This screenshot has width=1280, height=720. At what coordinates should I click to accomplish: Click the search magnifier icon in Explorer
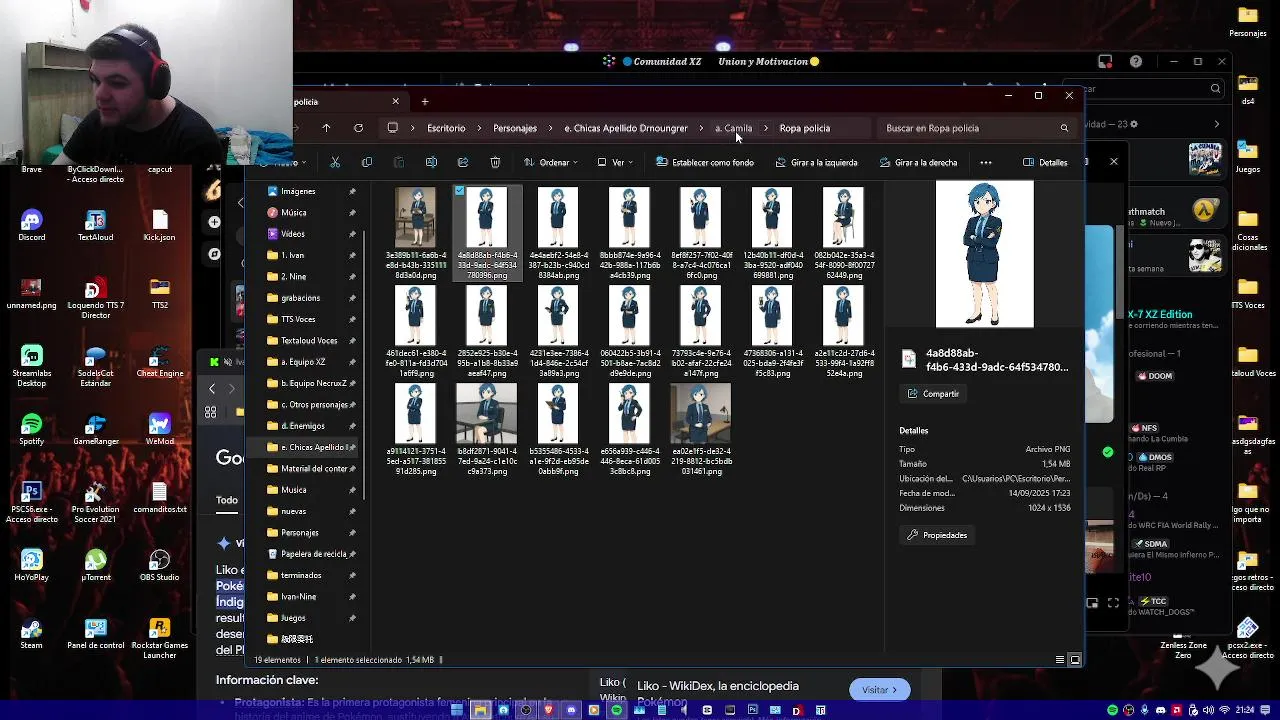point(1064,128)
